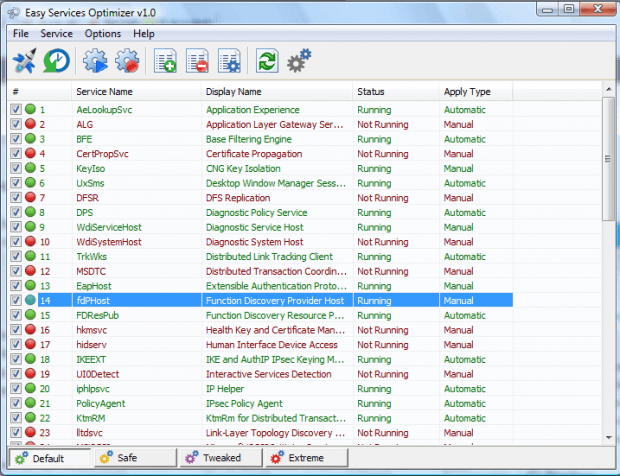Select the Interactive Services Detection entry
620x476 pixels.
pos(268,374)
